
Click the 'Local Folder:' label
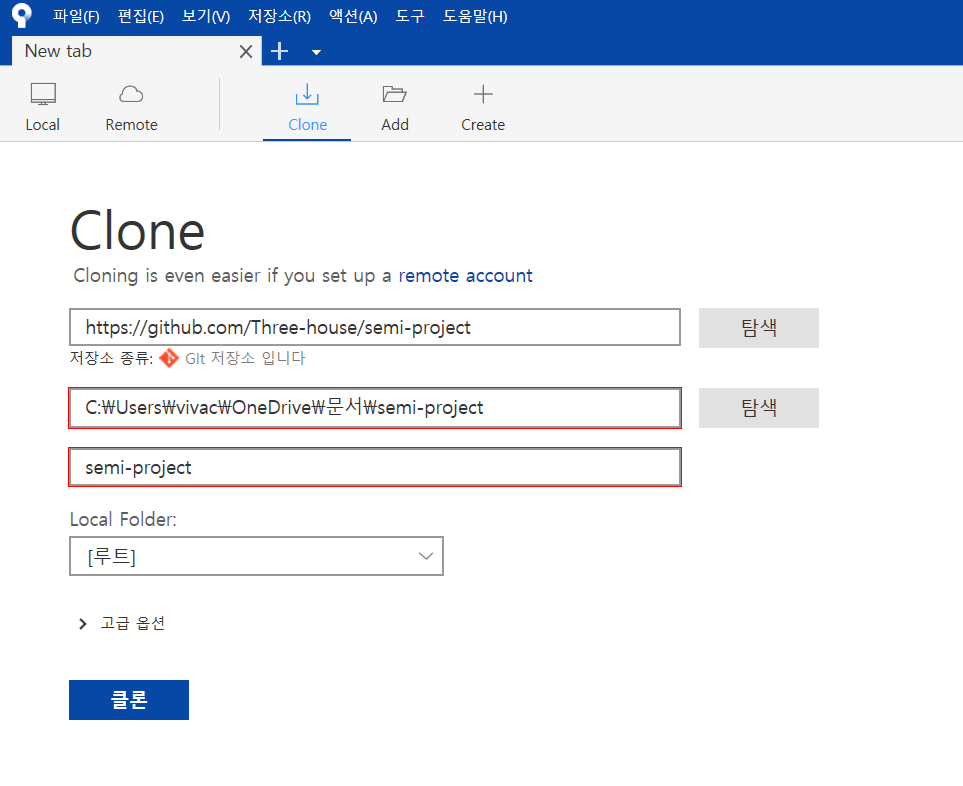click(123, 519)
